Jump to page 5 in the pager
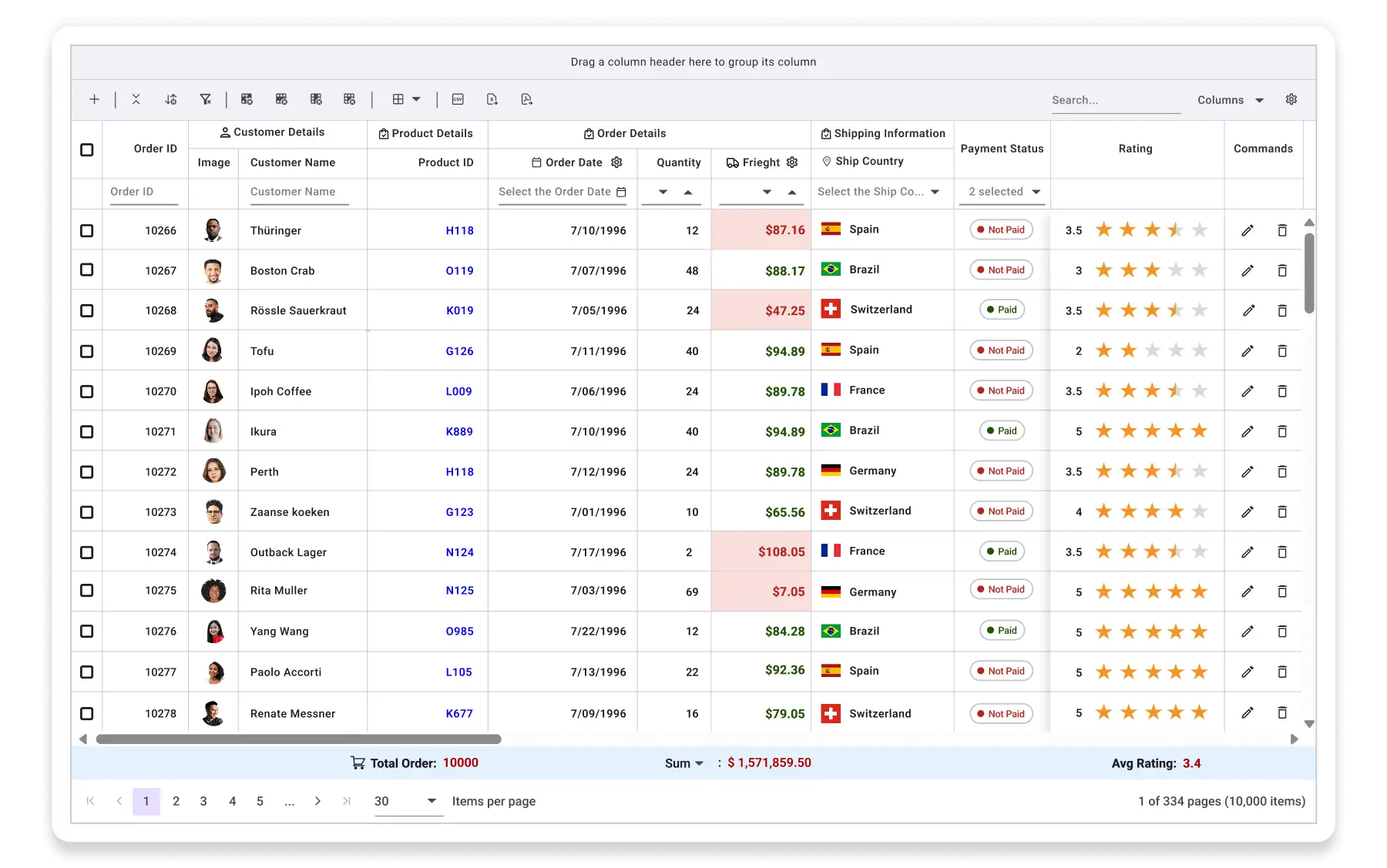Screen dimensions: 1387x868 coord(260,801)
